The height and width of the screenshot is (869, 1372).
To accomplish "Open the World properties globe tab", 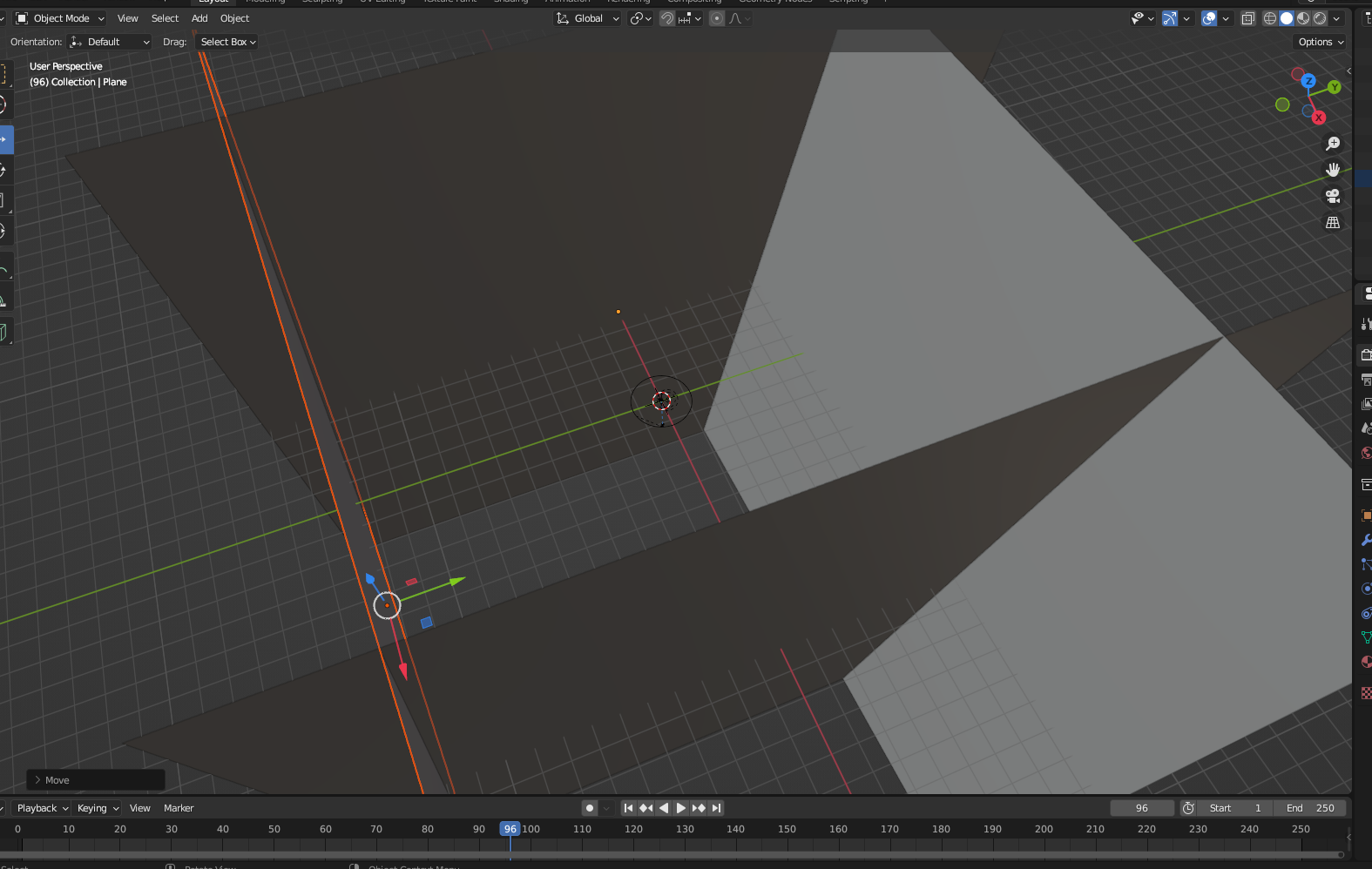I will [x=1366, y=453].
